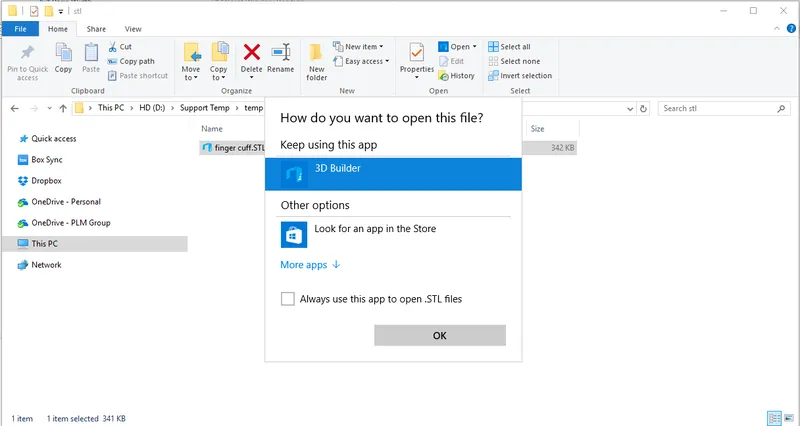Image resolution: width=800 pixels, height=426 pixels.
Task: Click This PC in address bar
Action: pos(111,108)
